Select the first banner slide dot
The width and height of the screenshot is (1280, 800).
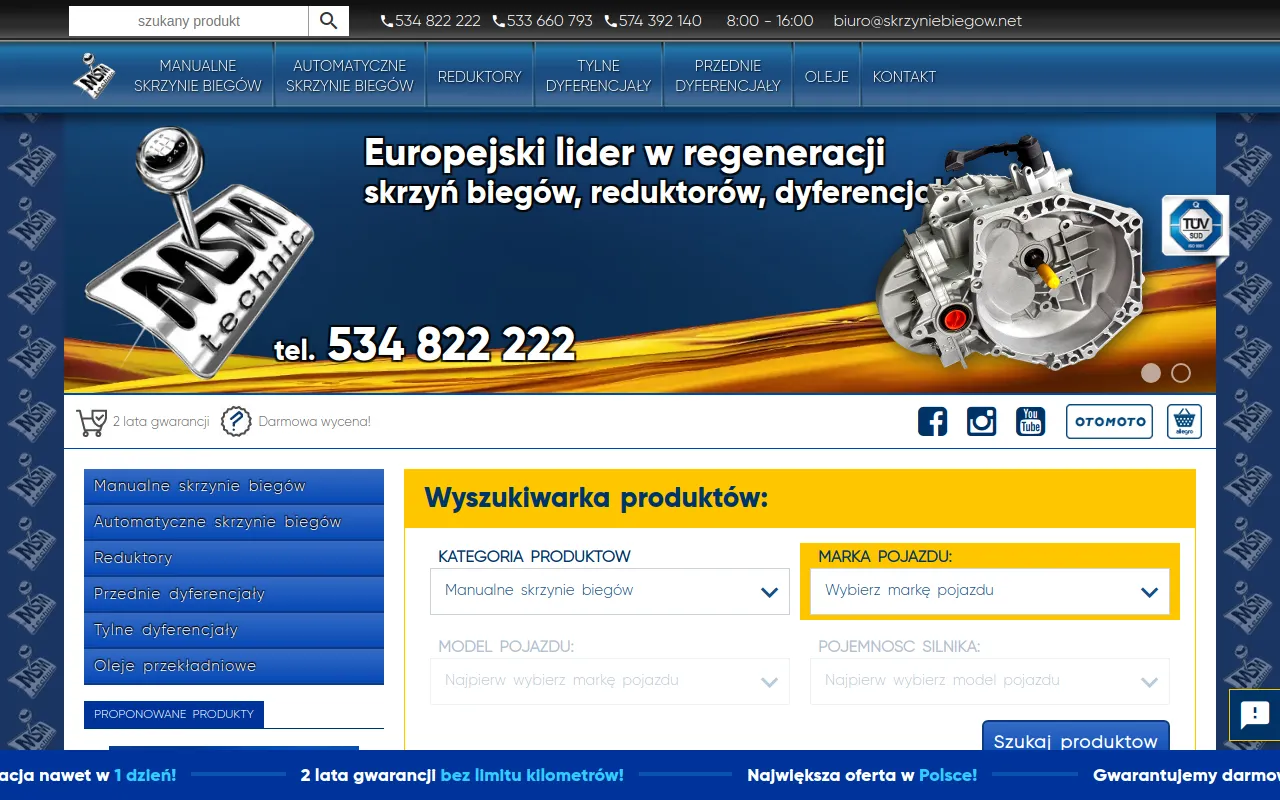[x=1151, y=373]
